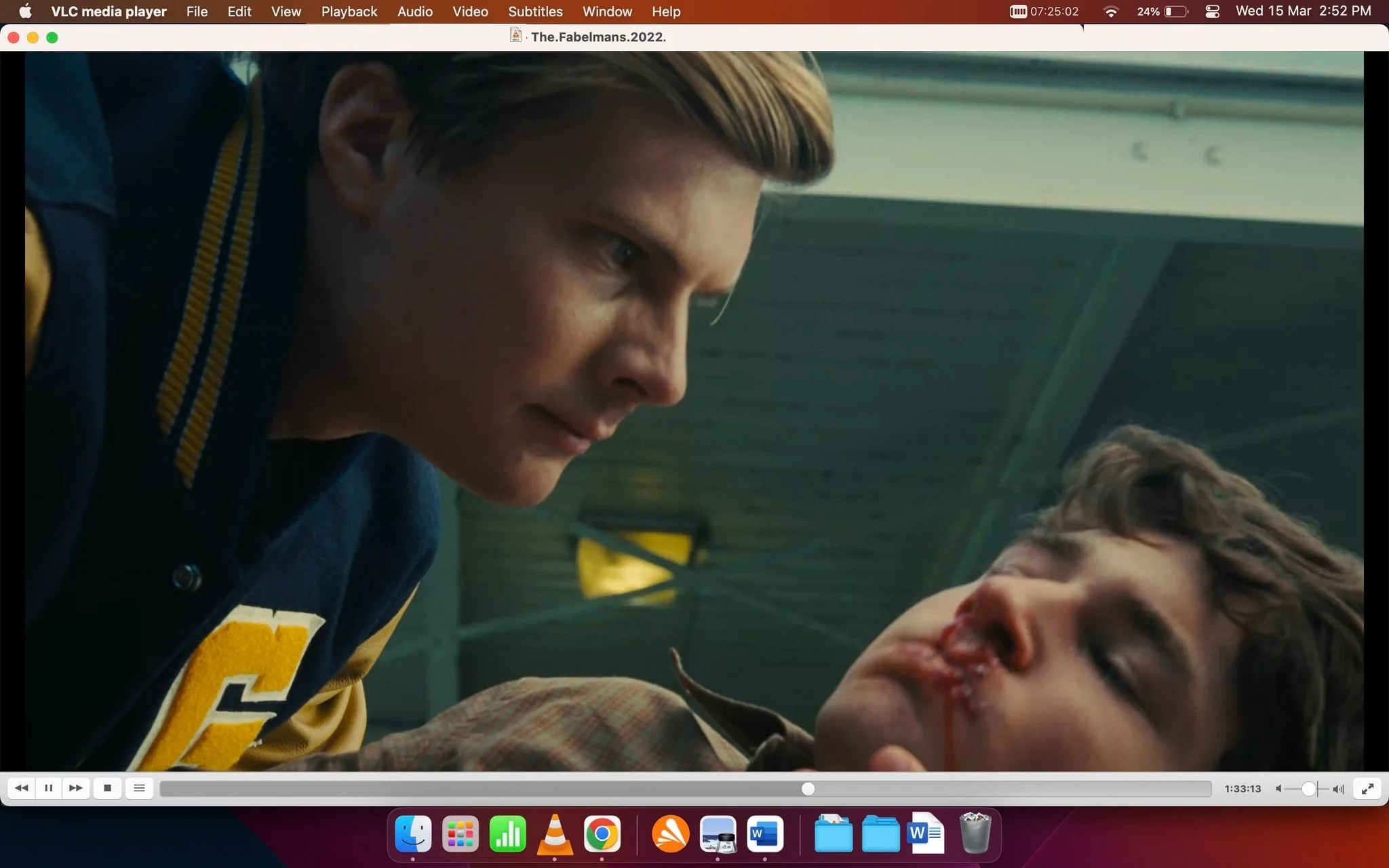Open the Playback menu

349,12
